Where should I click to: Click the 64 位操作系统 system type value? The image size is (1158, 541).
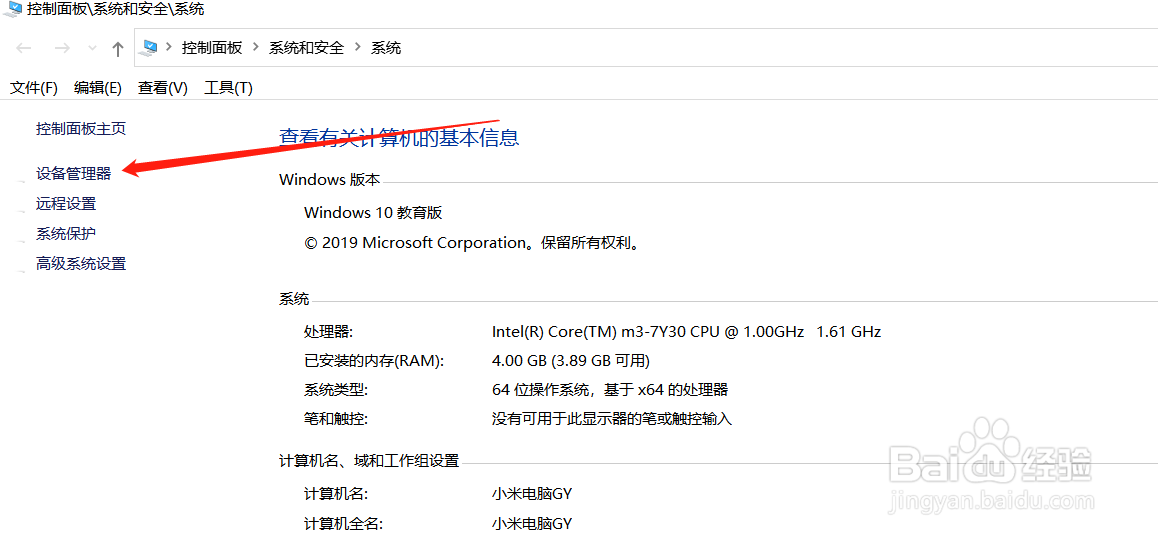point(610,390)
